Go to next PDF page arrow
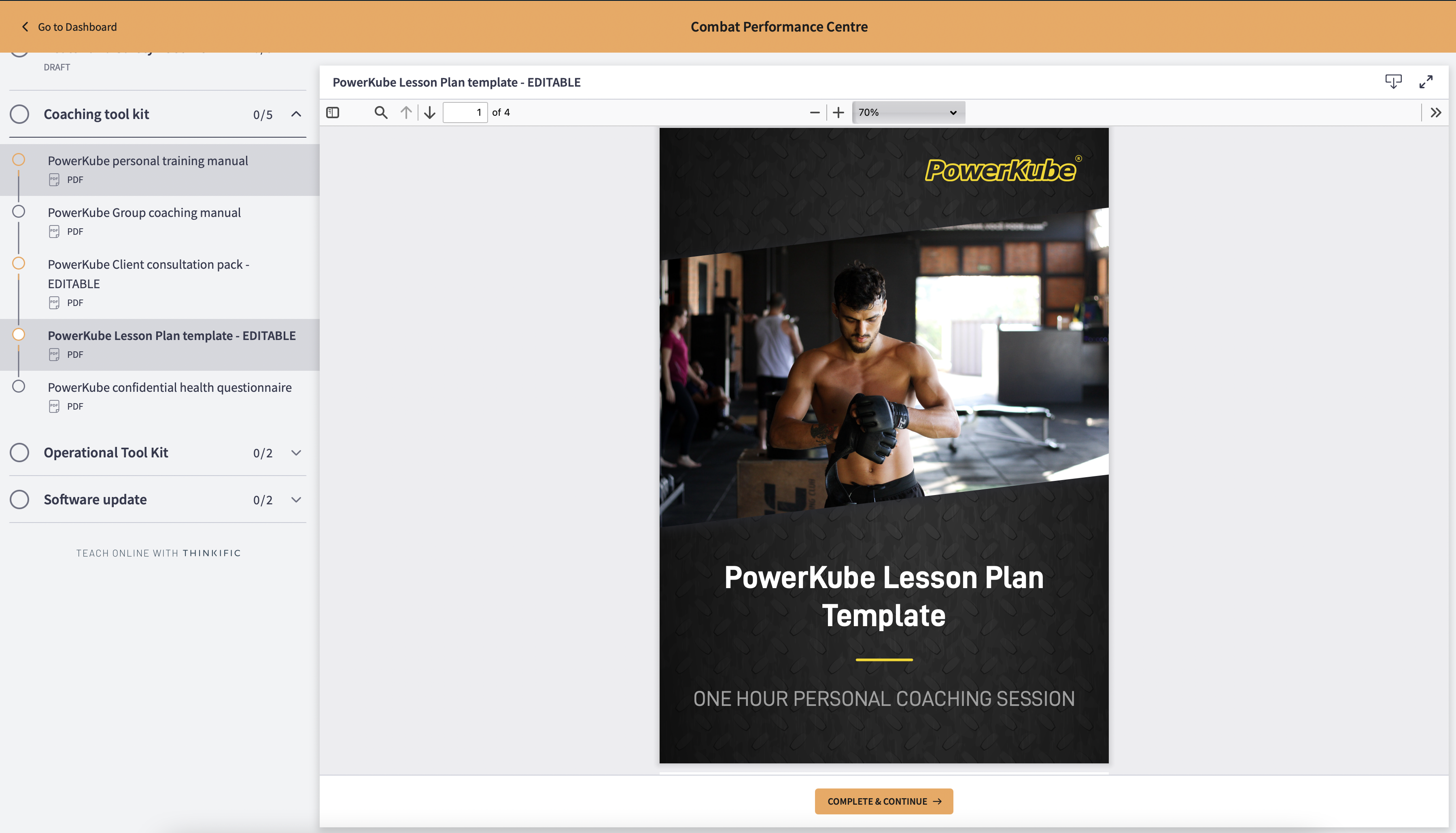This screenshot has height=833, width=1456. pyautogui.click(x=430, y=113)
